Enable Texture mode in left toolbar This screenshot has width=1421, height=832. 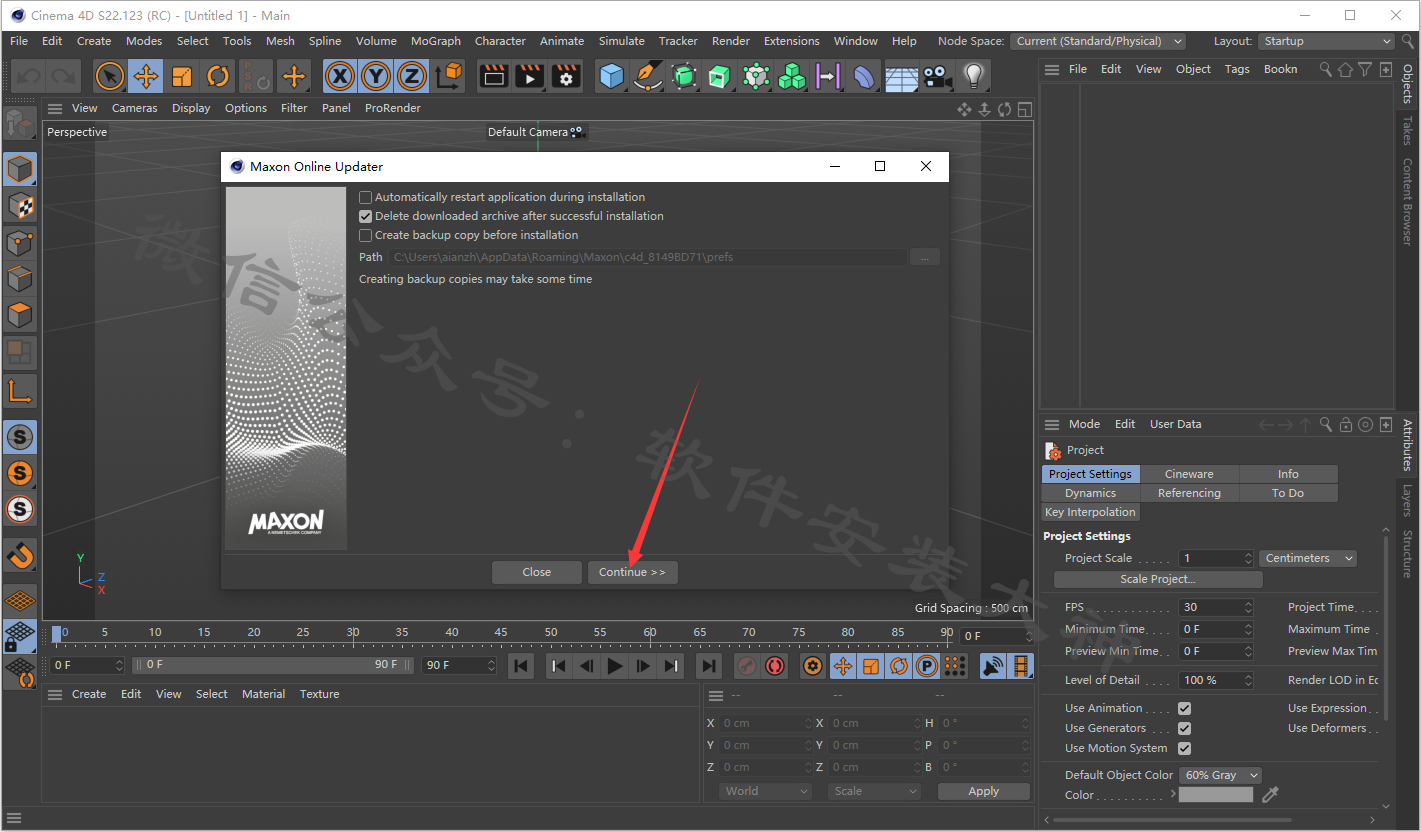coord(20,206)
